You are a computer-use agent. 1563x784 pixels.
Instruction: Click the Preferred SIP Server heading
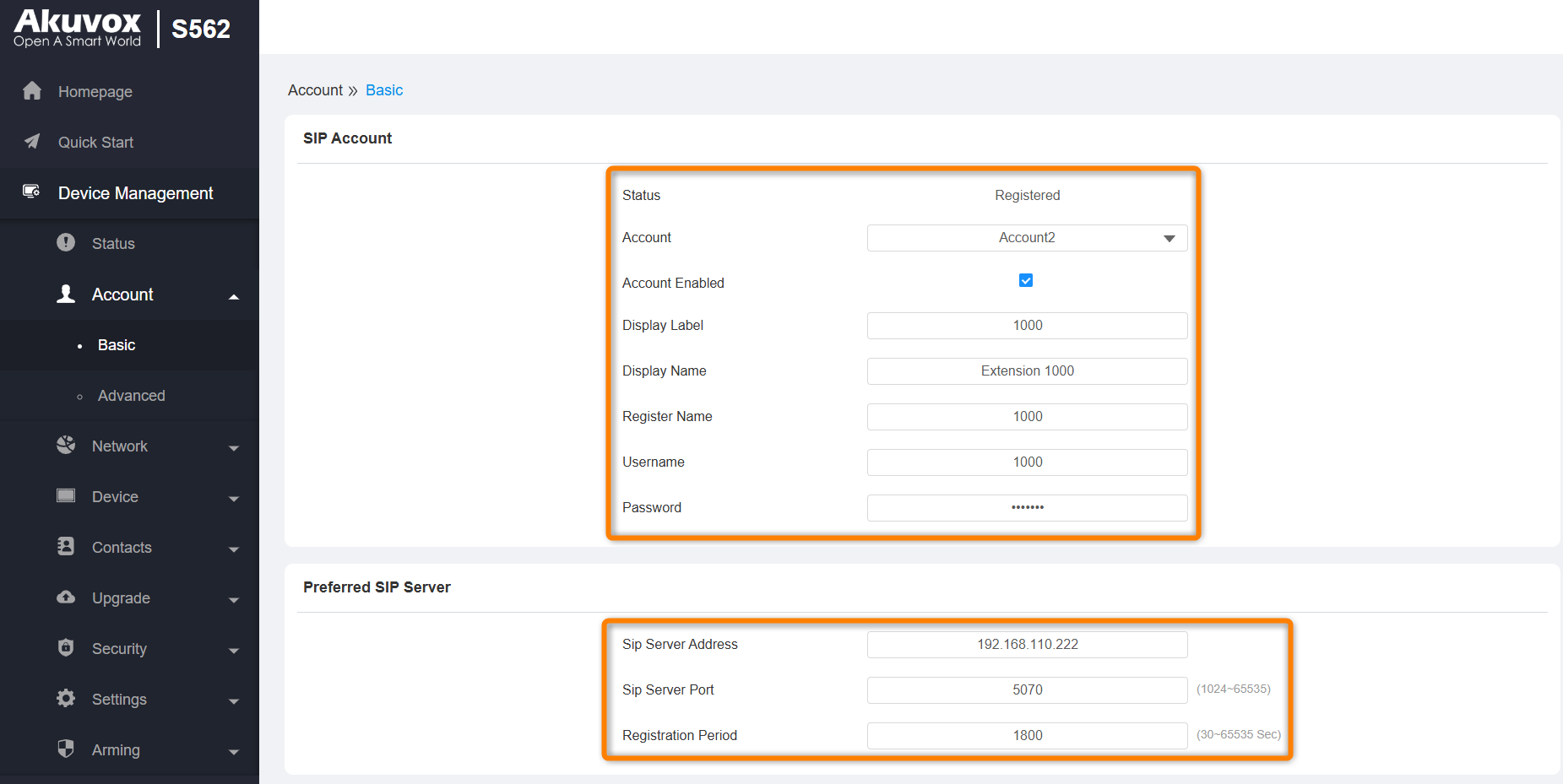377,587
